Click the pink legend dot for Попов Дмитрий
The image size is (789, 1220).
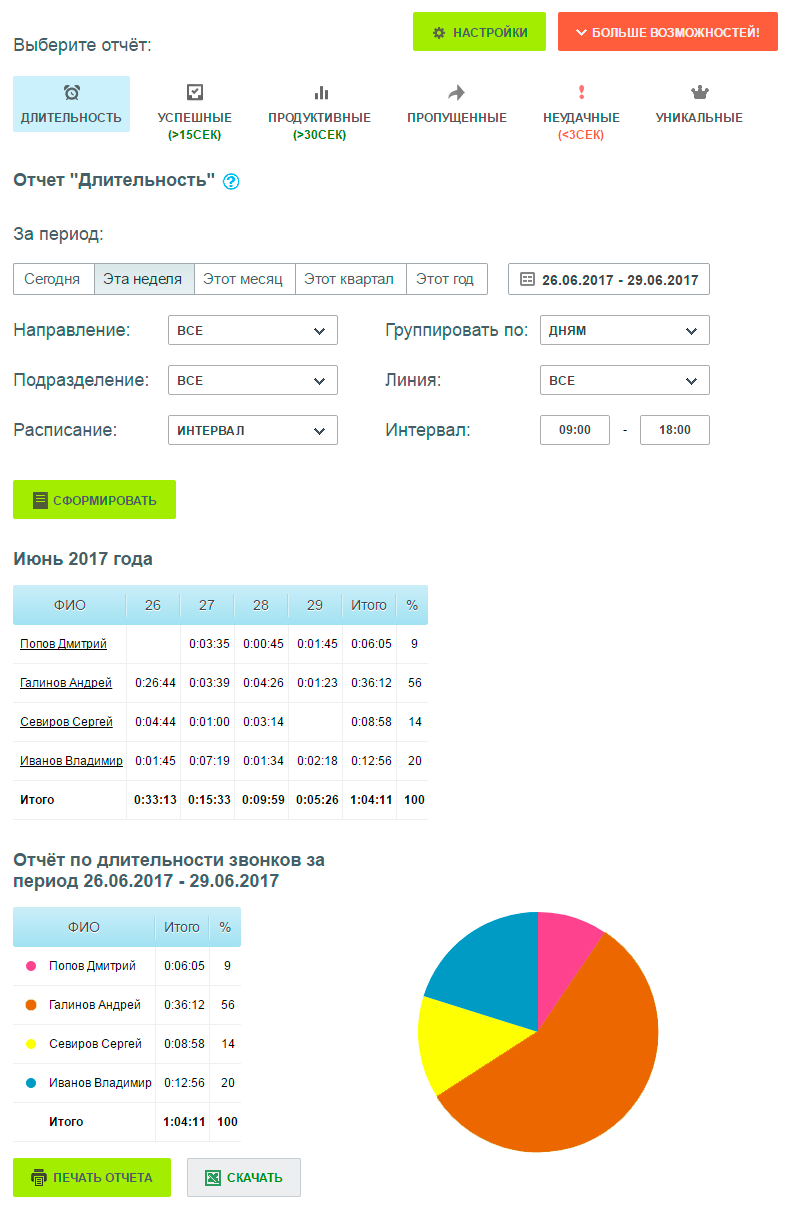[30, 966]
